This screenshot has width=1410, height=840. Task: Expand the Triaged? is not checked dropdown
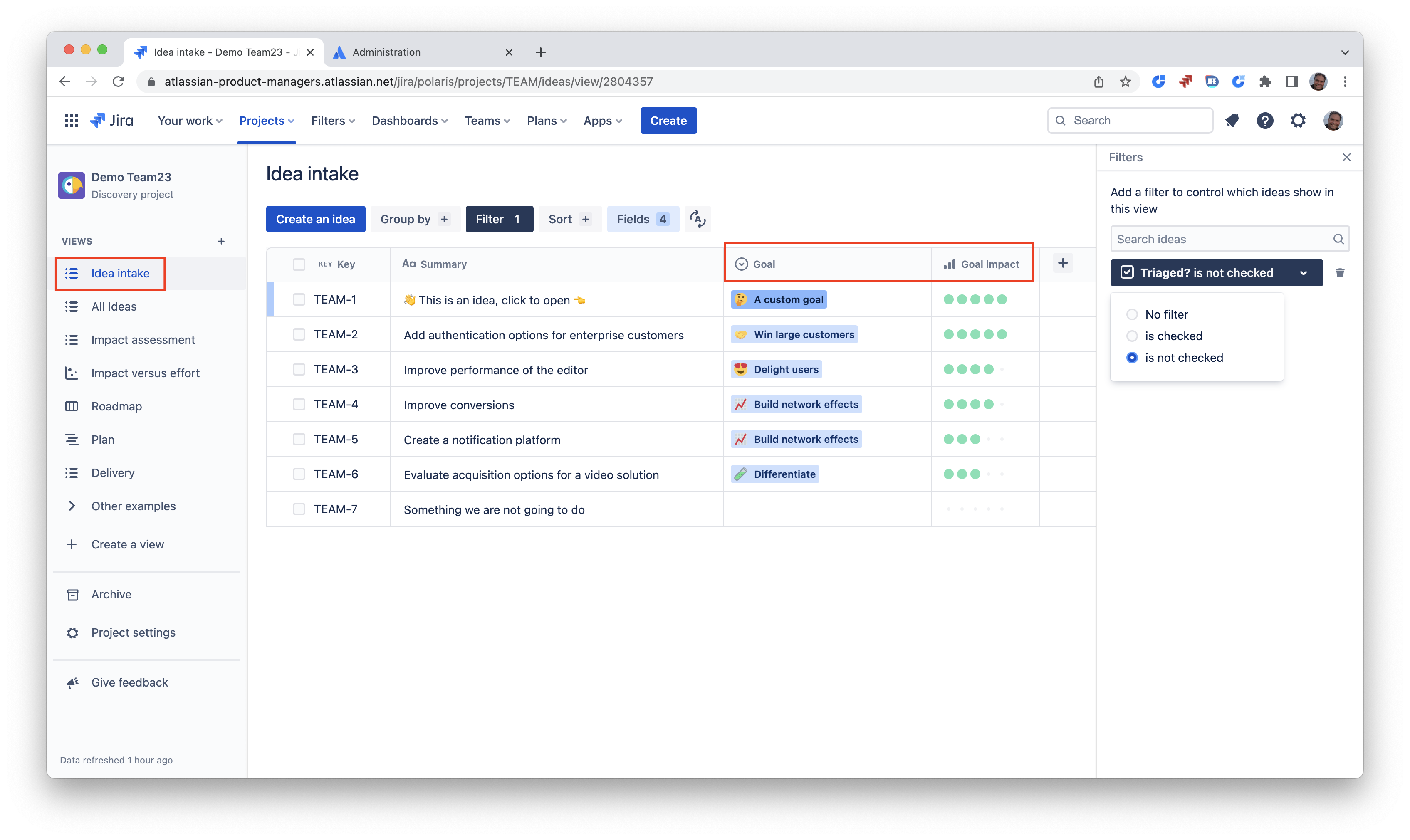[1304, 272]
